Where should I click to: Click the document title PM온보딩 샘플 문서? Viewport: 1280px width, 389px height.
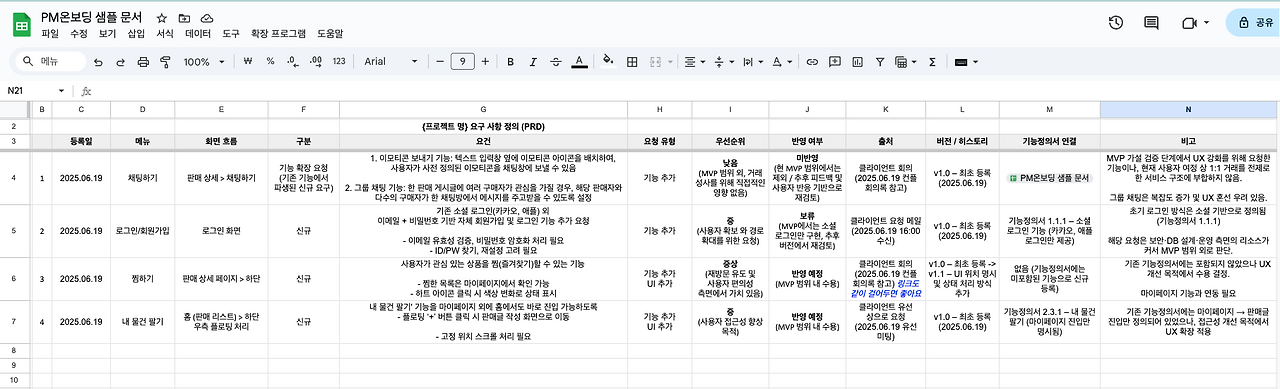(92, 18)
